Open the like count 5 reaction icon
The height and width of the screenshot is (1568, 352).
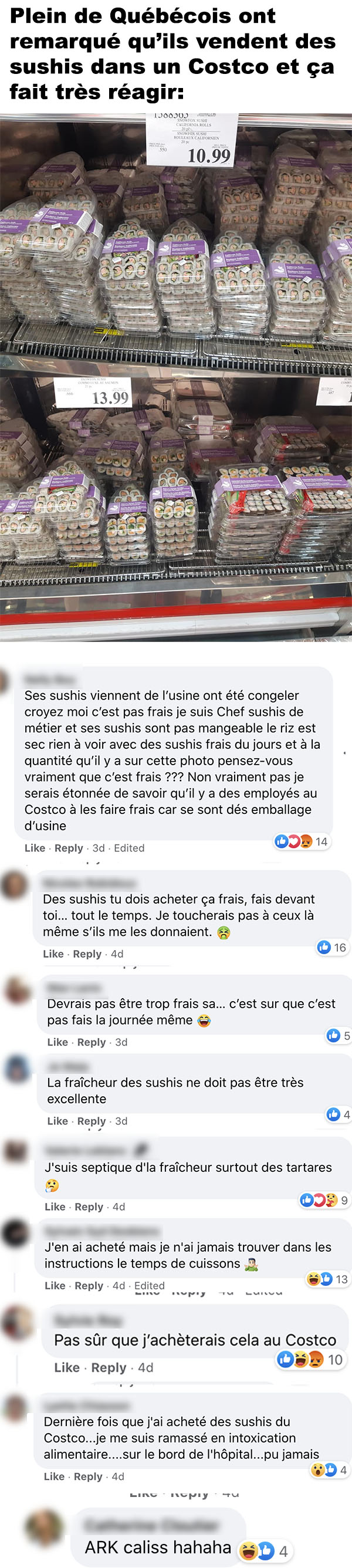pyautogui.click(x=338, y=1035)
